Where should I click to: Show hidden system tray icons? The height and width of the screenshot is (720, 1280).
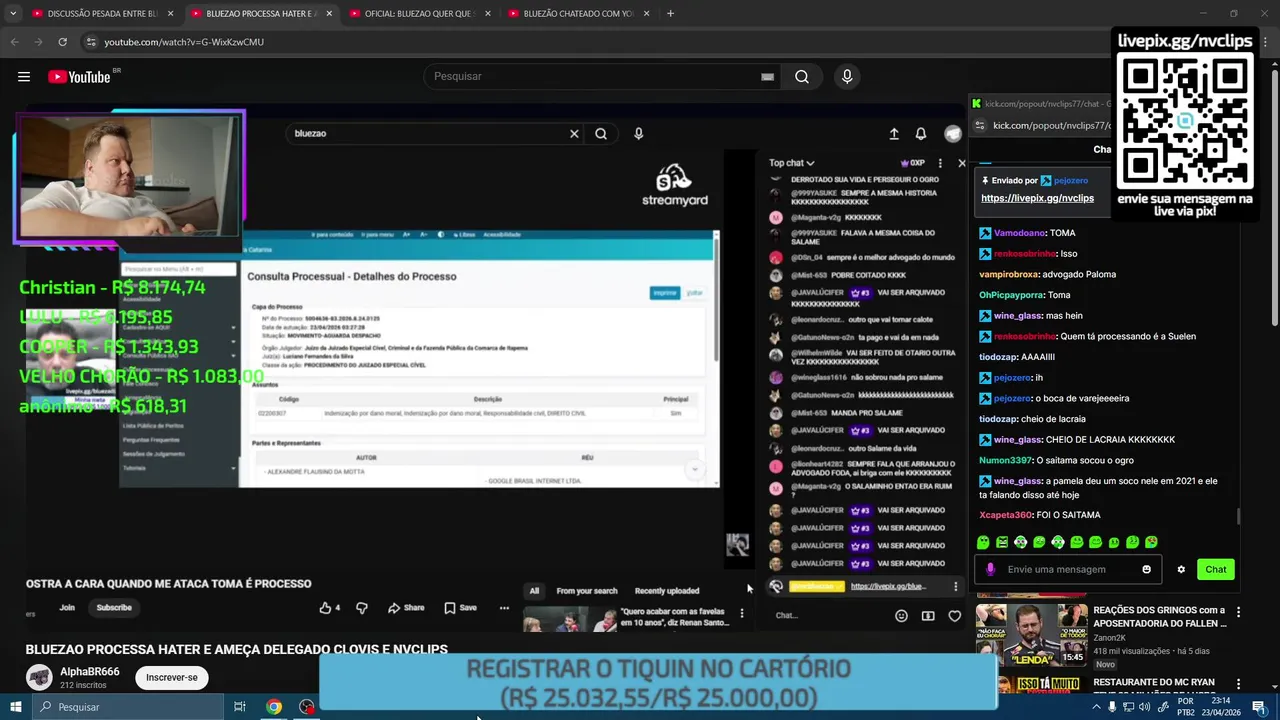click(1096, 707)
